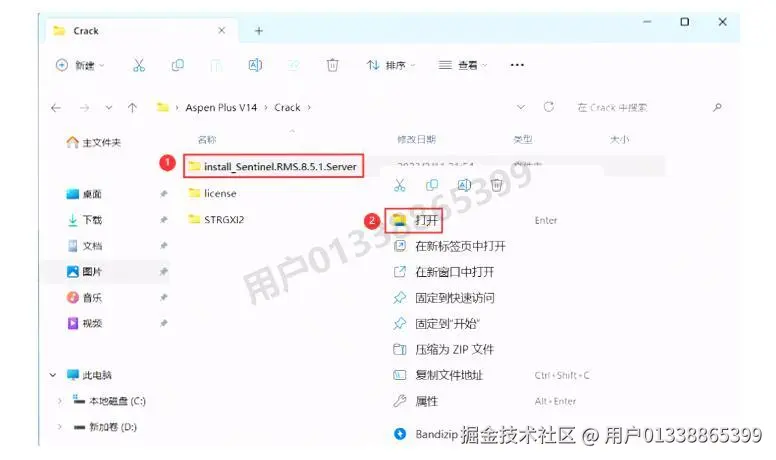Screen dimensions: 776x460
Task: Click the Copy icon in the toolbar
Action: pyautogui.click(x=177, y=65)
